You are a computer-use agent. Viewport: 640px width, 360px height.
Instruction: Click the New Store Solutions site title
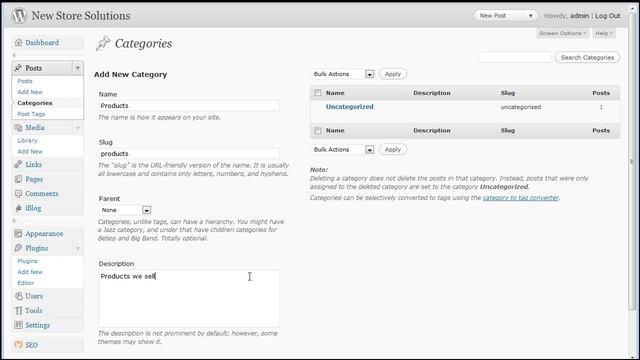[x=81, y=16]
